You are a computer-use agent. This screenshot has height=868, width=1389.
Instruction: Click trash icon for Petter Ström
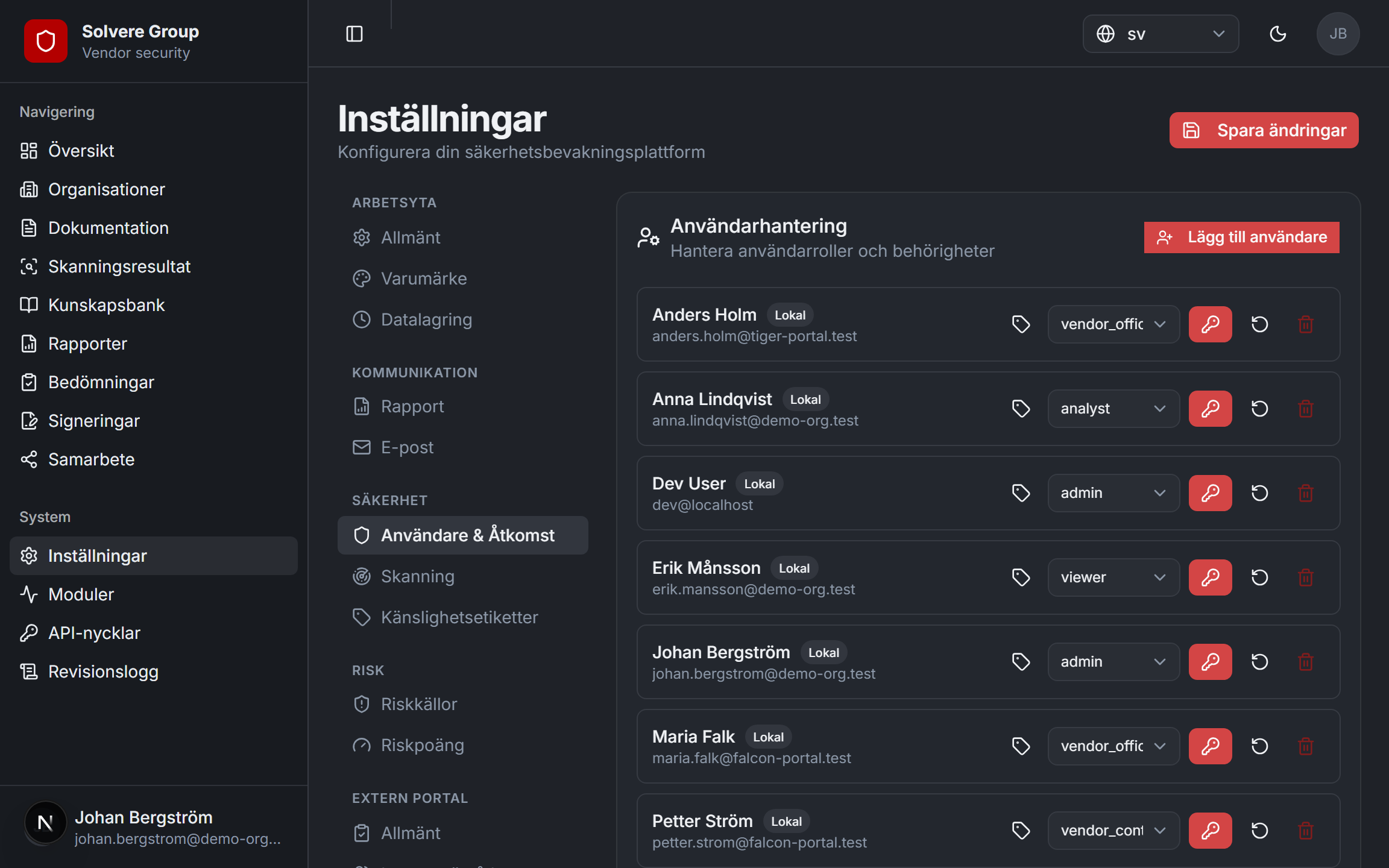point(1305,831)
